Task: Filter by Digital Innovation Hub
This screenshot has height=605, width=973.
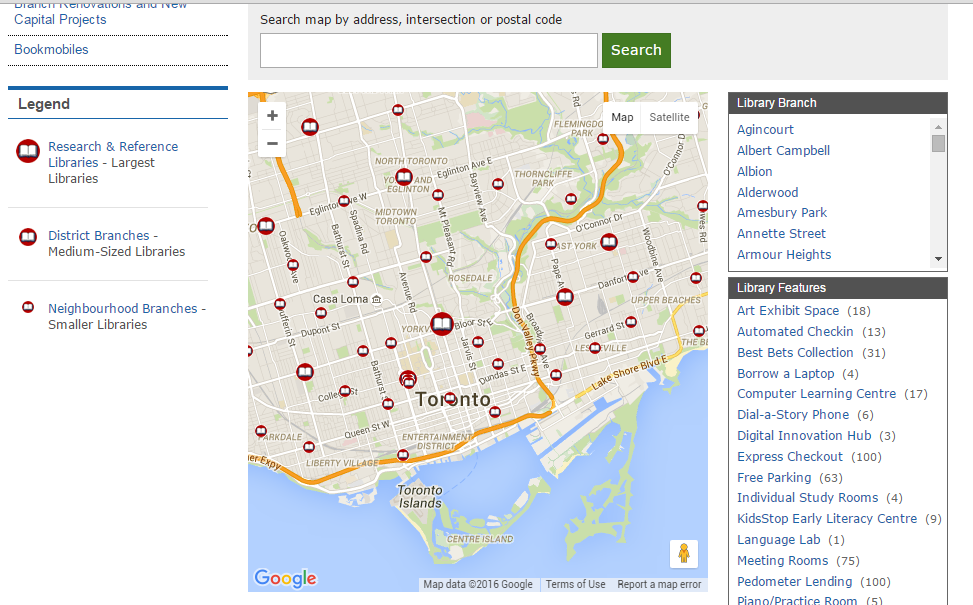Action: pyautogui.click(x=804, y=436)
